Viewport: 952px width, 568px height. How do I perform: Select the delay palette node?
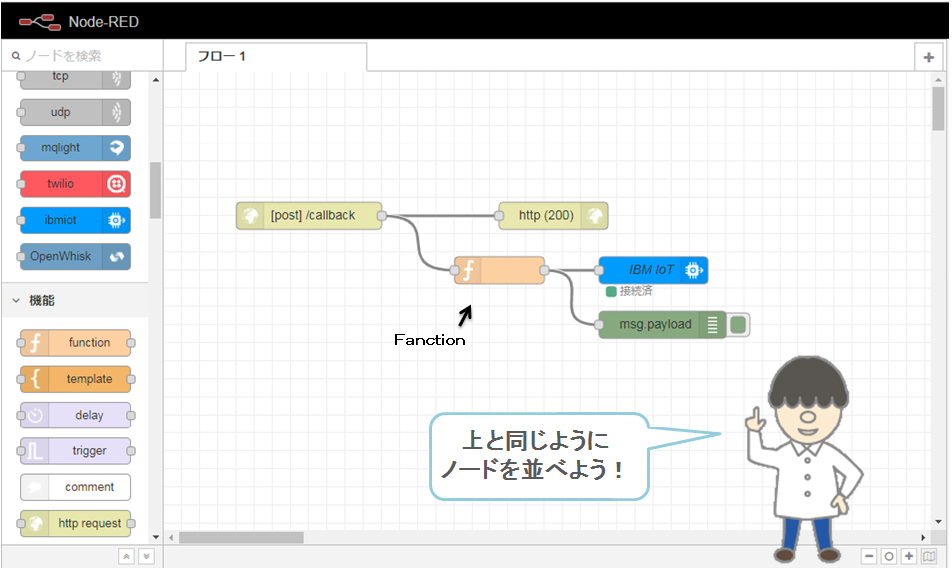tap(75, 416)
